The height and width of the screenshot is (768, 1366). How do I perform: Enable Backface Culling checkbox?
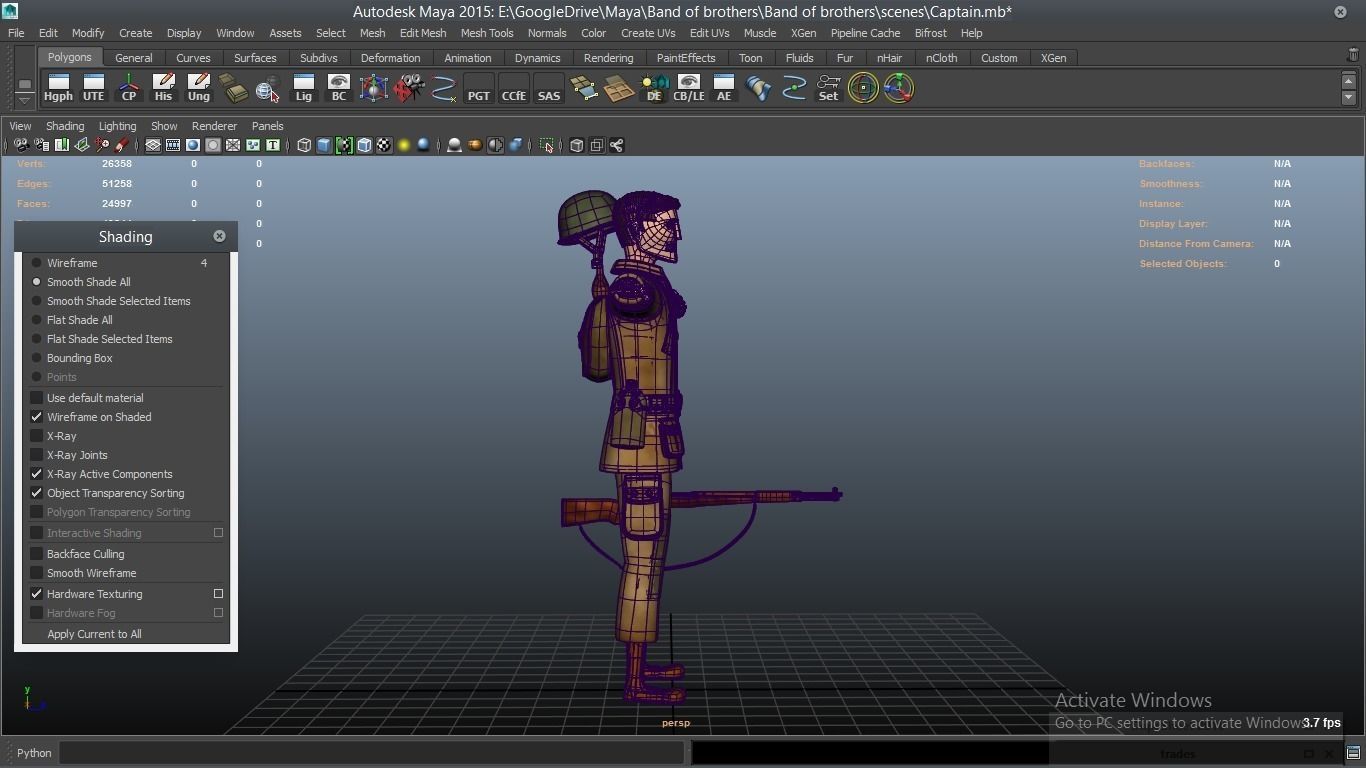pos(37,554)
